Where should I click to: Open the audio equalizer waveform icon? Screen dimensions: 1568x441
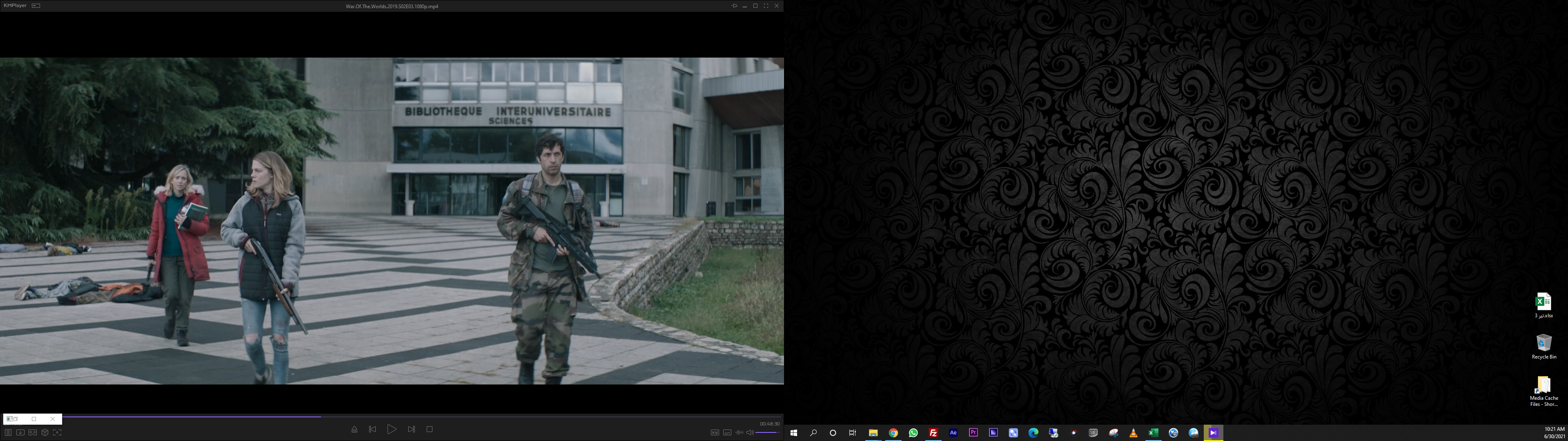(x=739, y=432)
